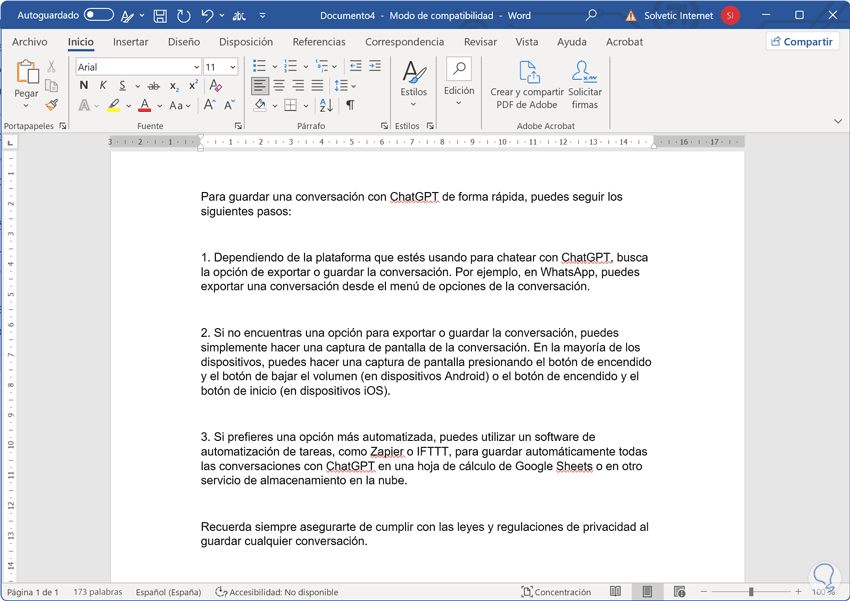The image size is (850, 601).
Task: Select align left paragraph alignment
Action: 260,86
